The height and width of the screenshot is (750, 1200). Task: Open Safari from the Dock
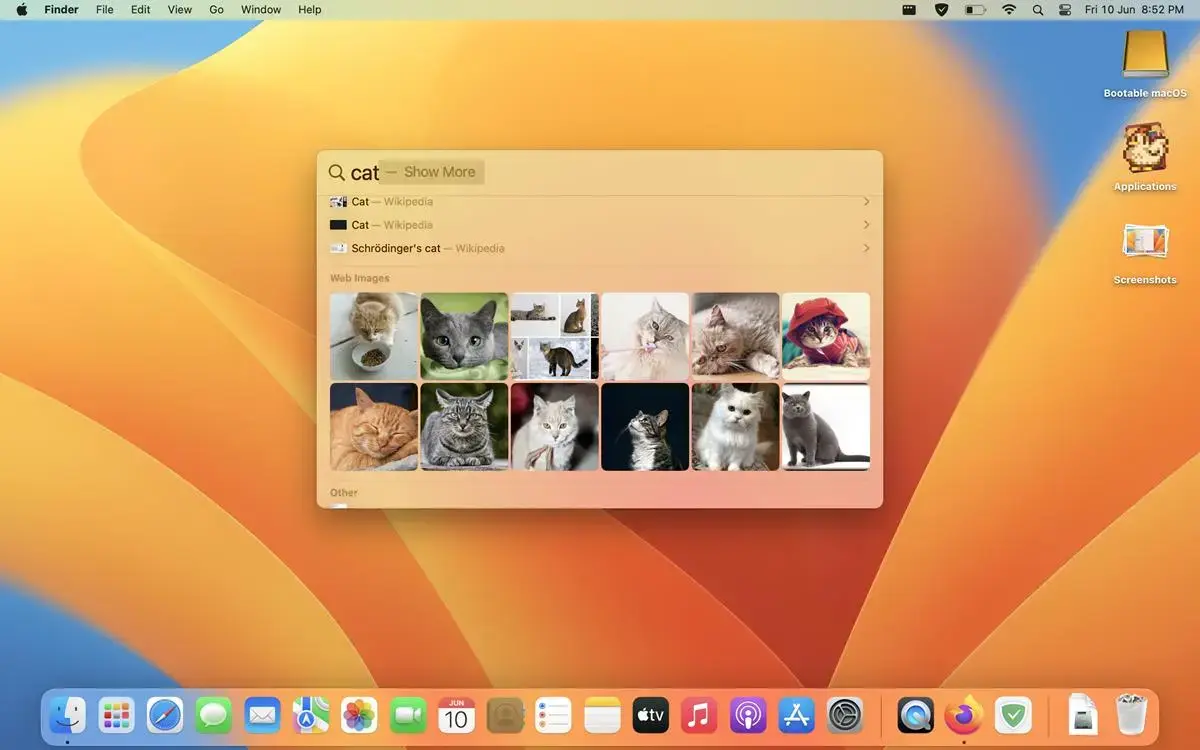[165, 715]
